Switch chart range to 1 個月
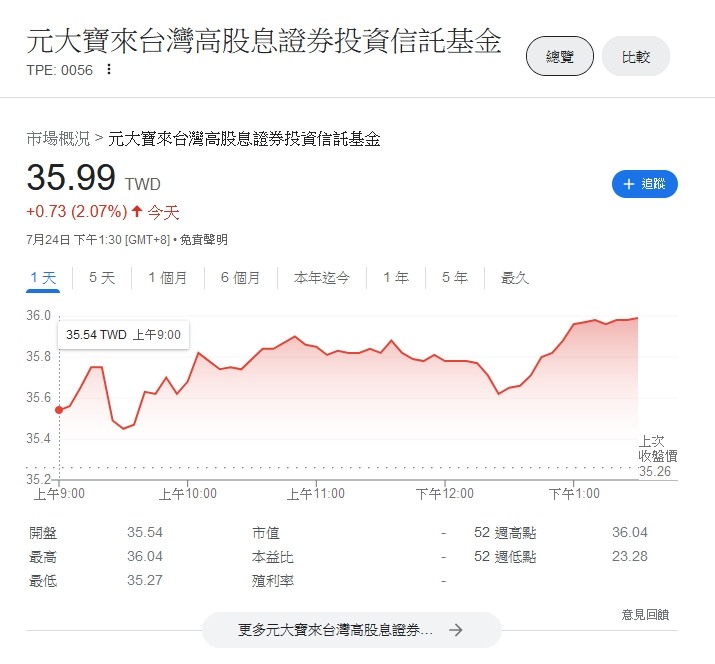The width and height of the screenshot is (715, 664). [x=167, y=277]
